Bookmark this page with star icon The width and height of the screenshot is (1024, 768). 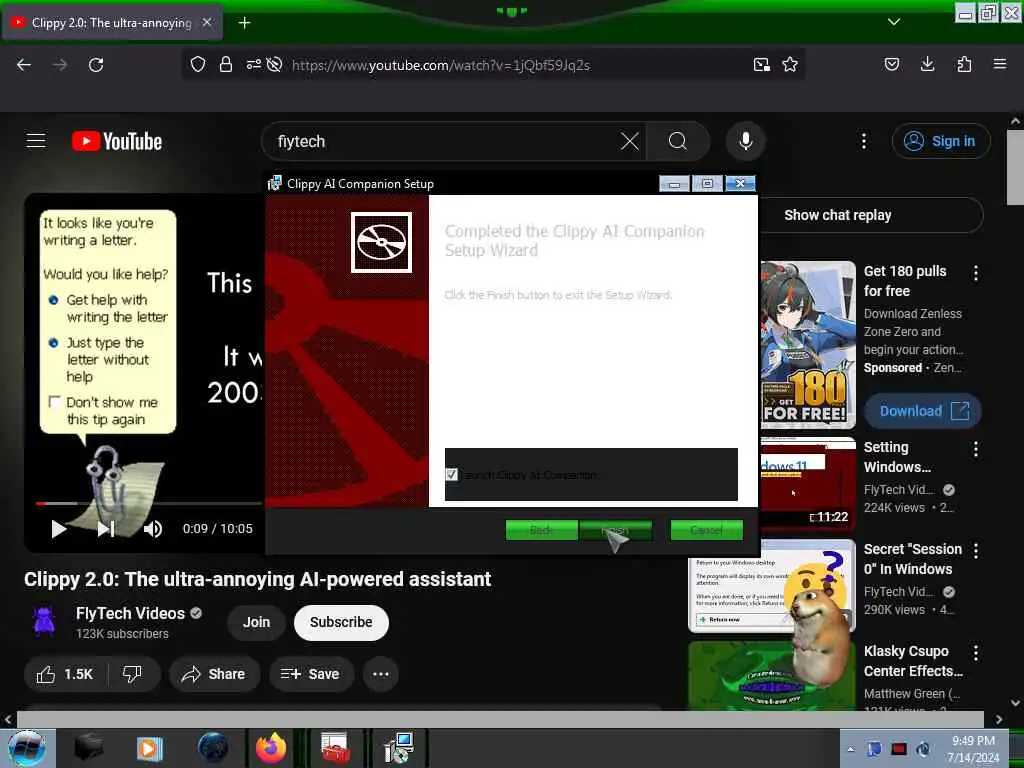pos(790,64)
